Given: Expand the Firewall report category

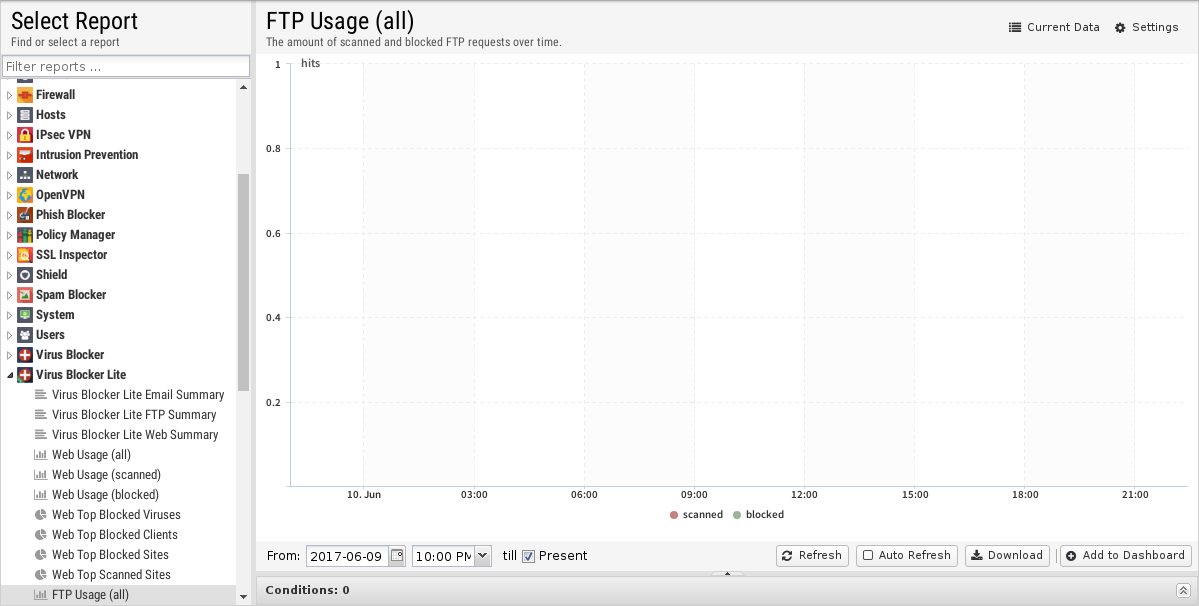Looking at the screenshot, I should coord(10,95).
